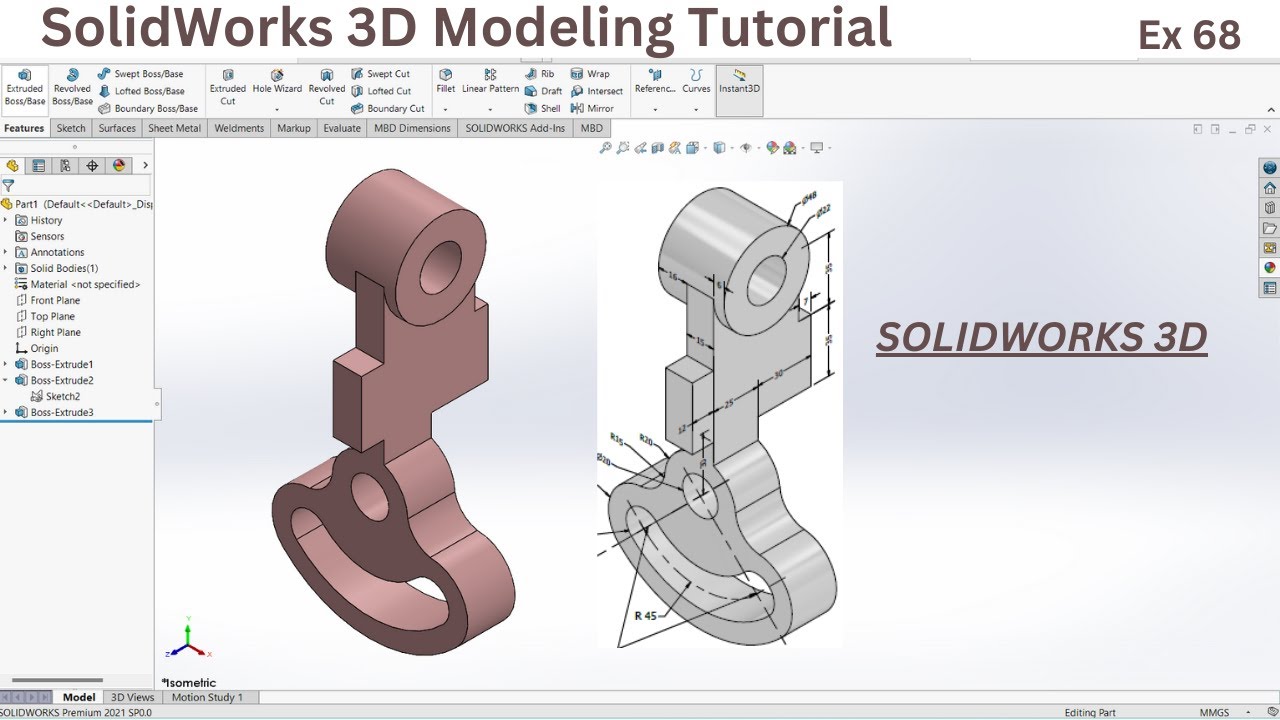Screen dimensions: 1280x720
Task: Choose Swept Boss/Base feature
Action: (x=140, y=74)
